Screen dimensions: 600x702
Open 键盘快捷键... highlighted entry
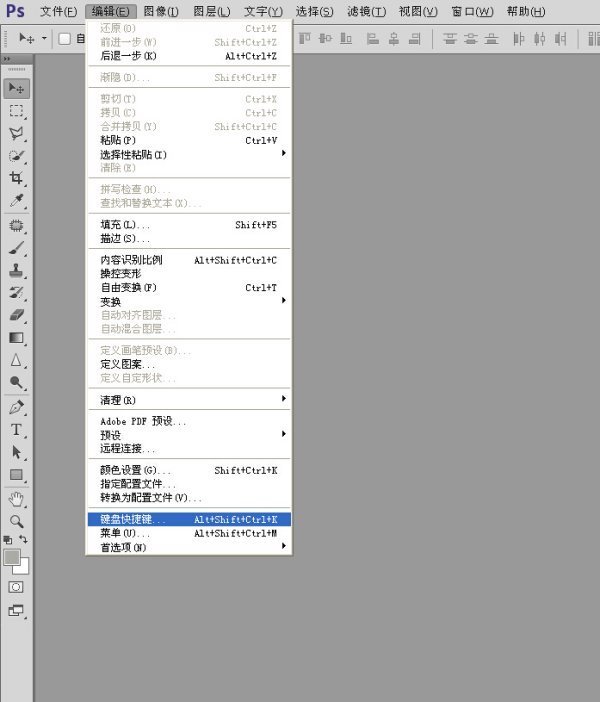click(x=189, y=519)
